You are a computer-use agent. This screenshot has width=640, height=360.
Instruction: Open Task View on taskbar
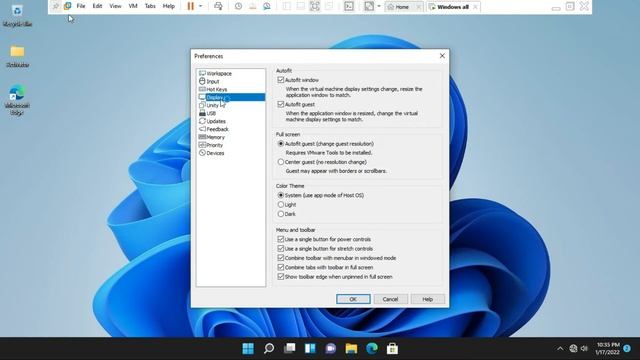(289, 348)
